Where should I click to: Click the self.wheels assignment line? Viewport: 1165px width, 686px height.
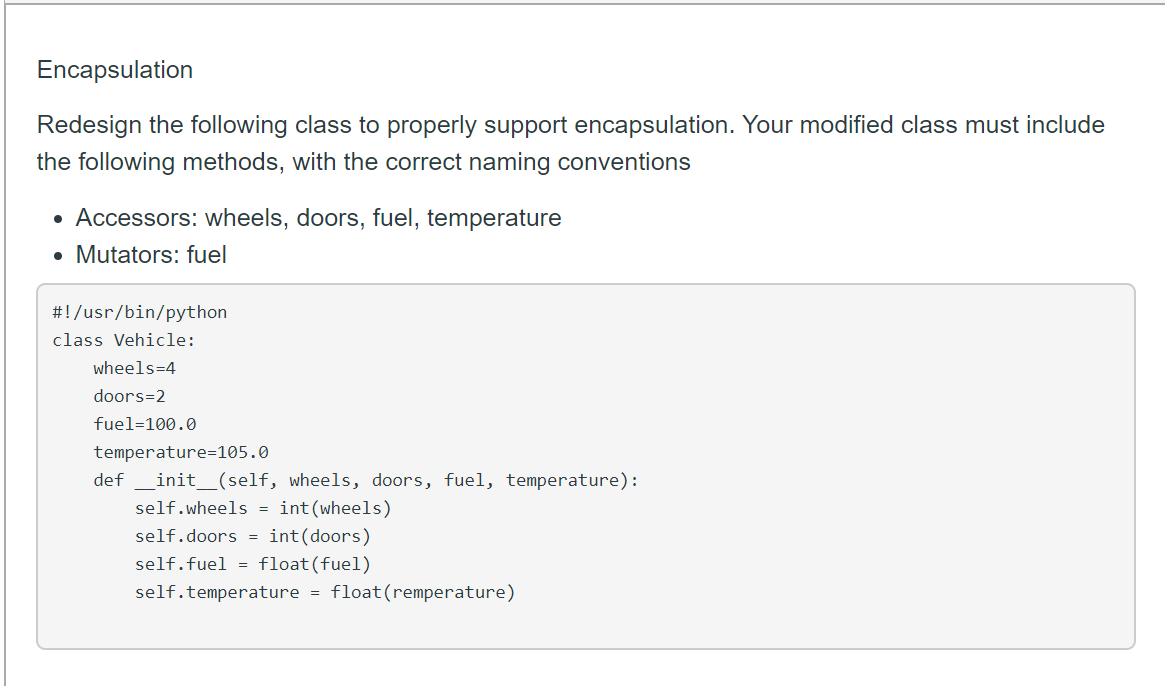(263, 508)
